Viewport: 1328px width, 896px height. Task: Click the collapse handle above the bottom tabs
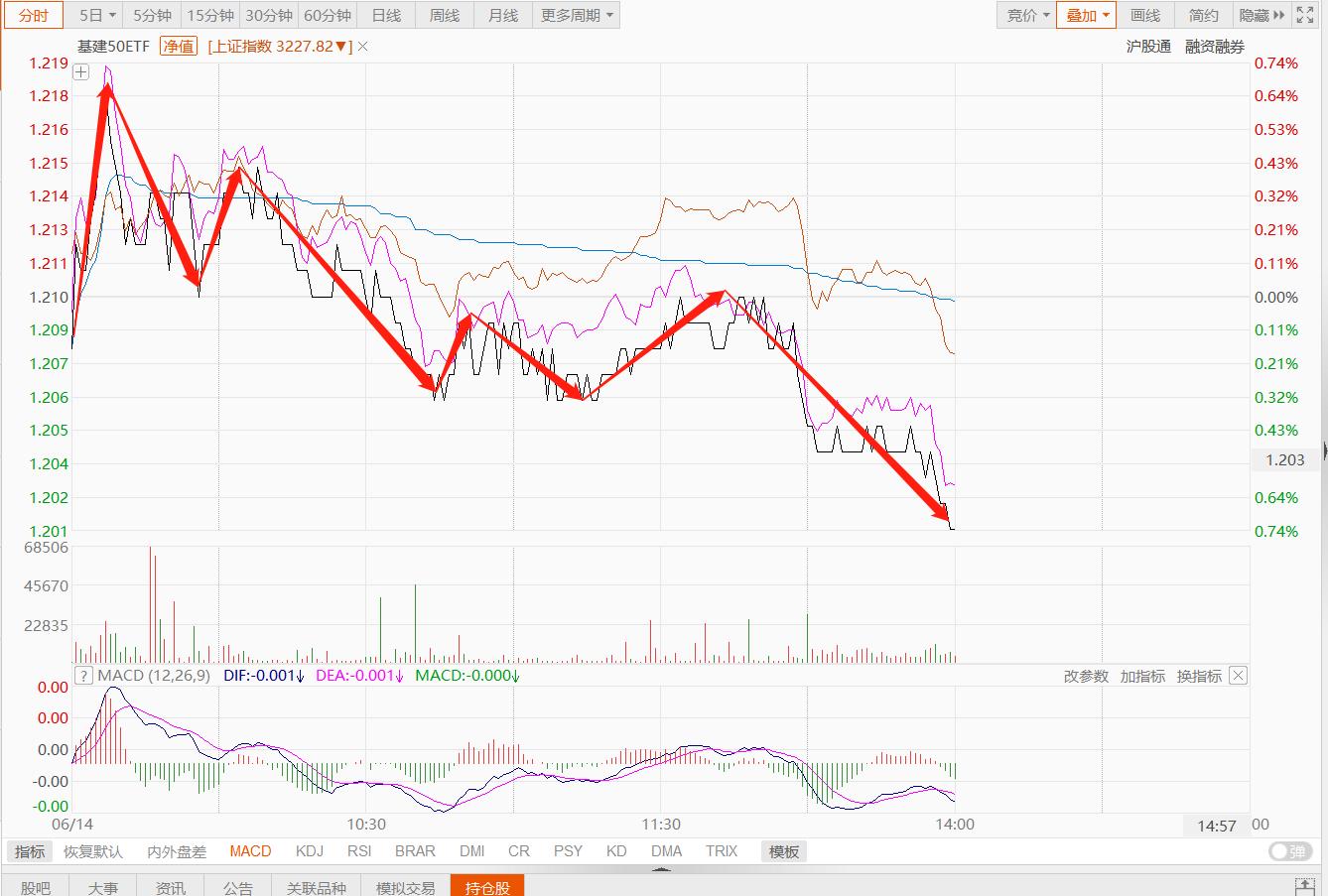[663, 870]
